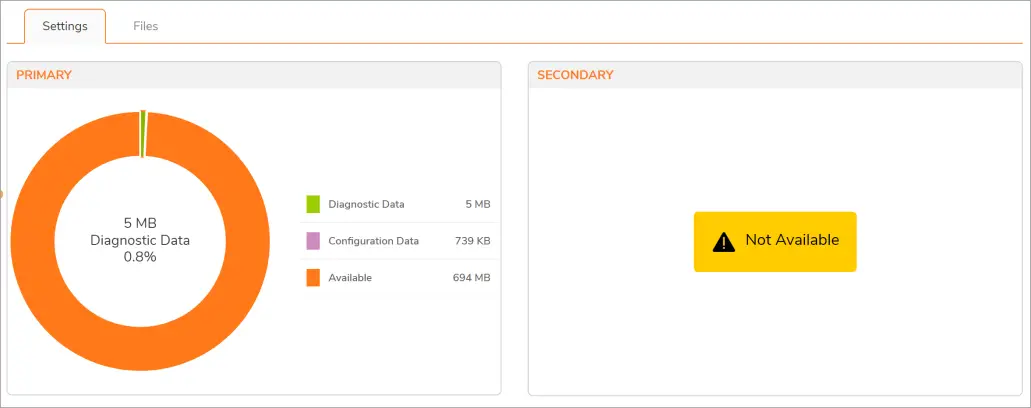Screen dimensions: 1031x408
Task: Click the 5 MB legend value
Action: click(478, 204)
